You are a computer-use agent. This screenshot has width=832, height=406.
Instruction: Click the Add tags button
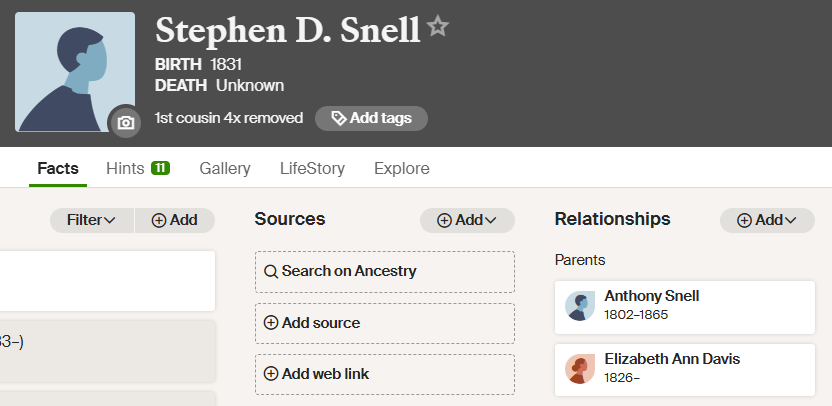click(371, 118)
